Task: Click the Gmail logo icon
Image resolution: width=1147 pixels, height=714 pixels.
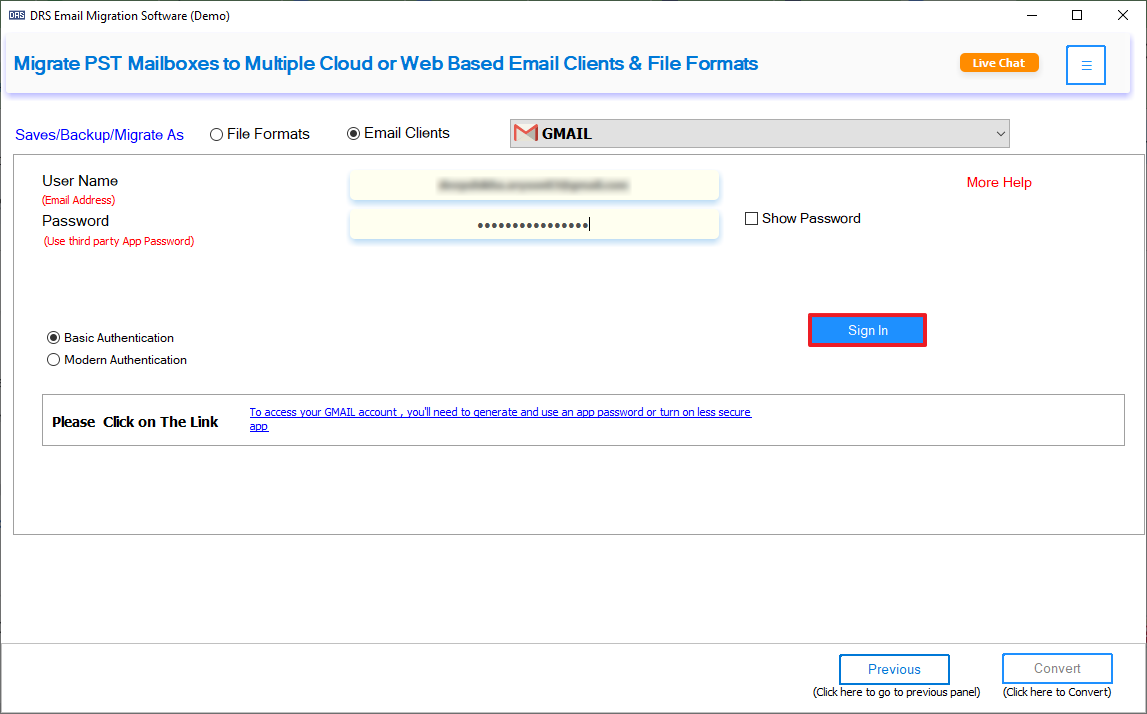Action: coord(525,133)
